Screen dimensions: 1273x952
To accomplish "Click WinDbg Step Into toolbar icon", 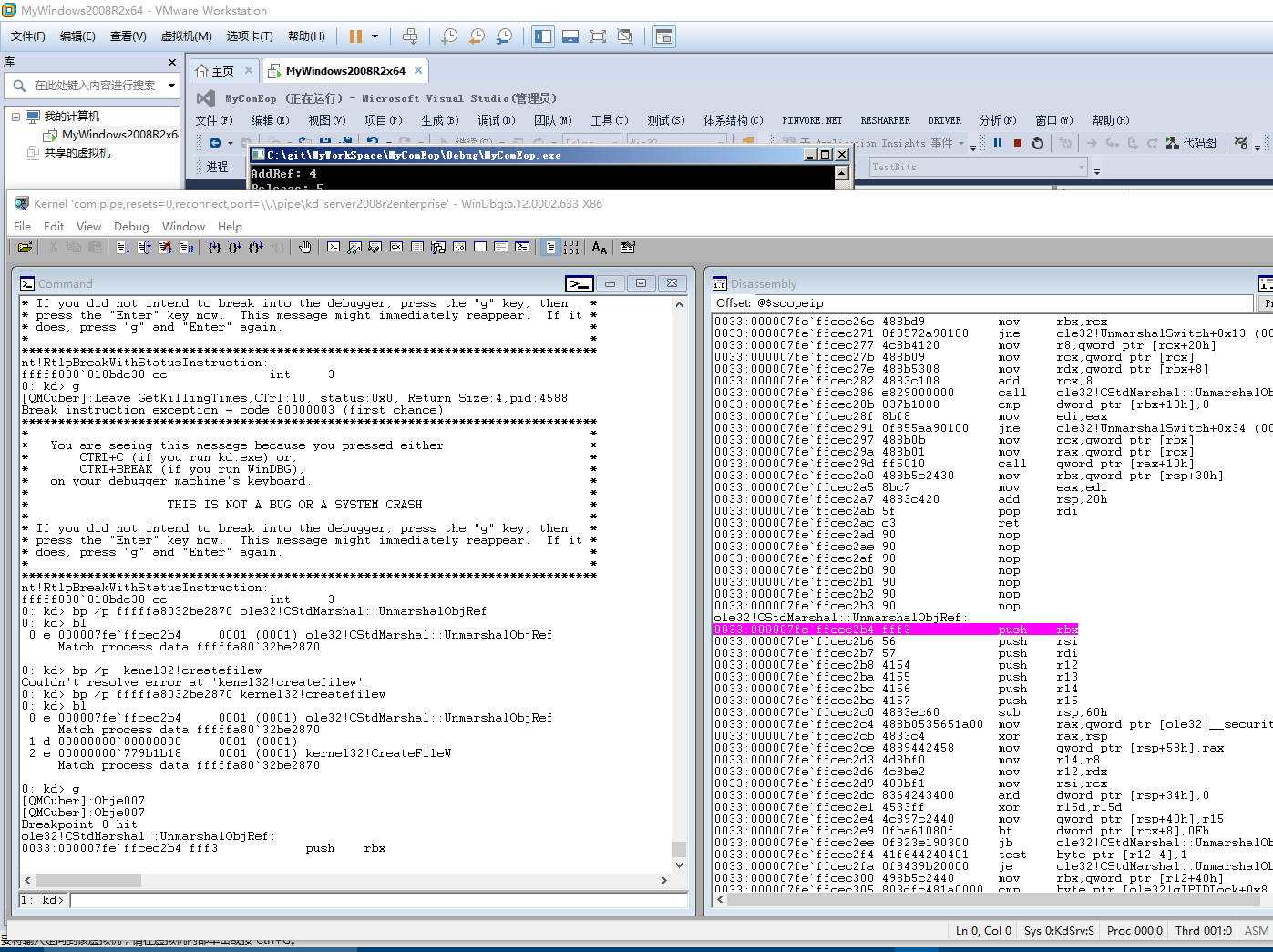I will [213, 247].
